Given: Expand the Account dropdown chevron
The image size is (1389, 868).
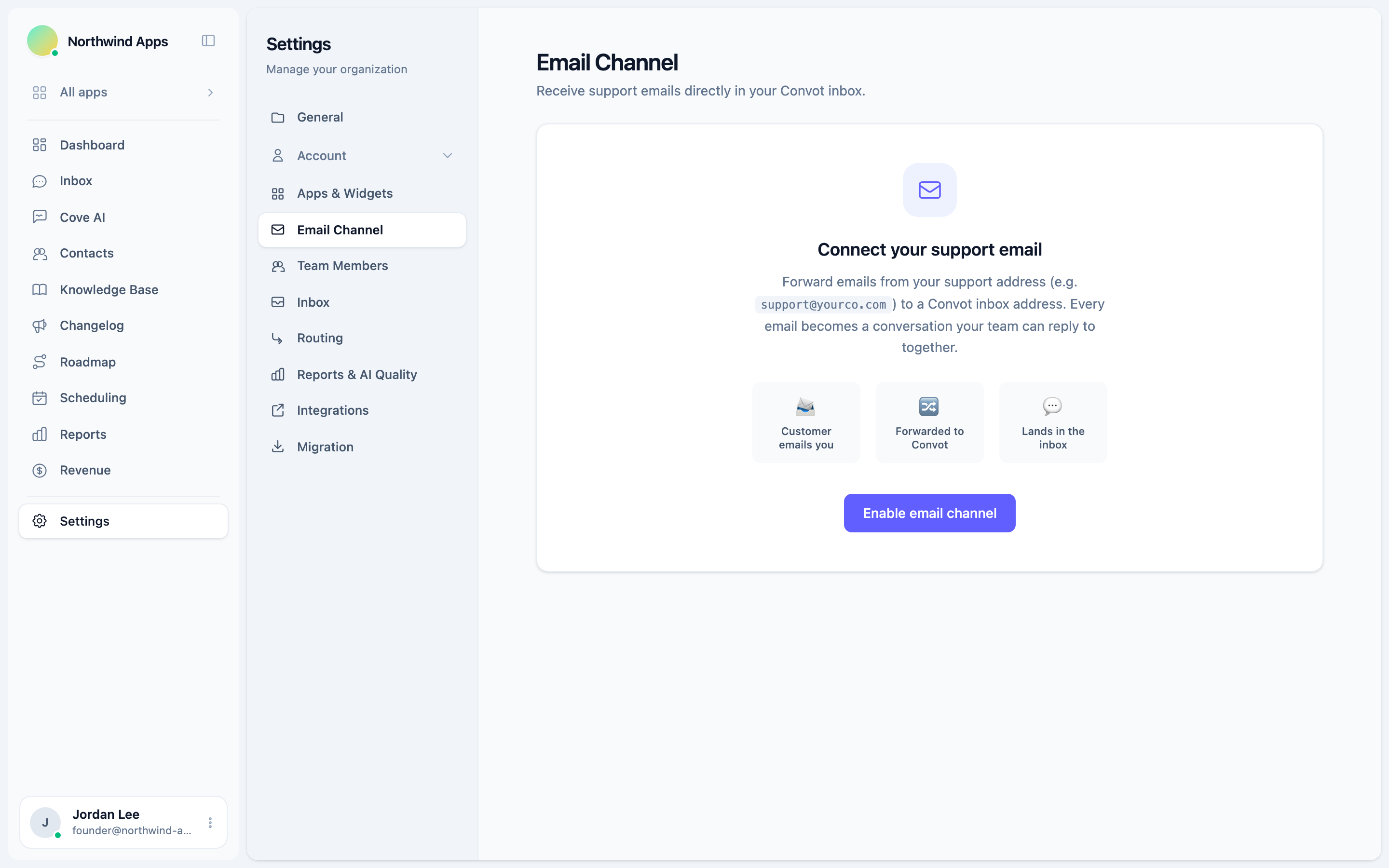Looking at the screenshot, I should pos(448,156).
